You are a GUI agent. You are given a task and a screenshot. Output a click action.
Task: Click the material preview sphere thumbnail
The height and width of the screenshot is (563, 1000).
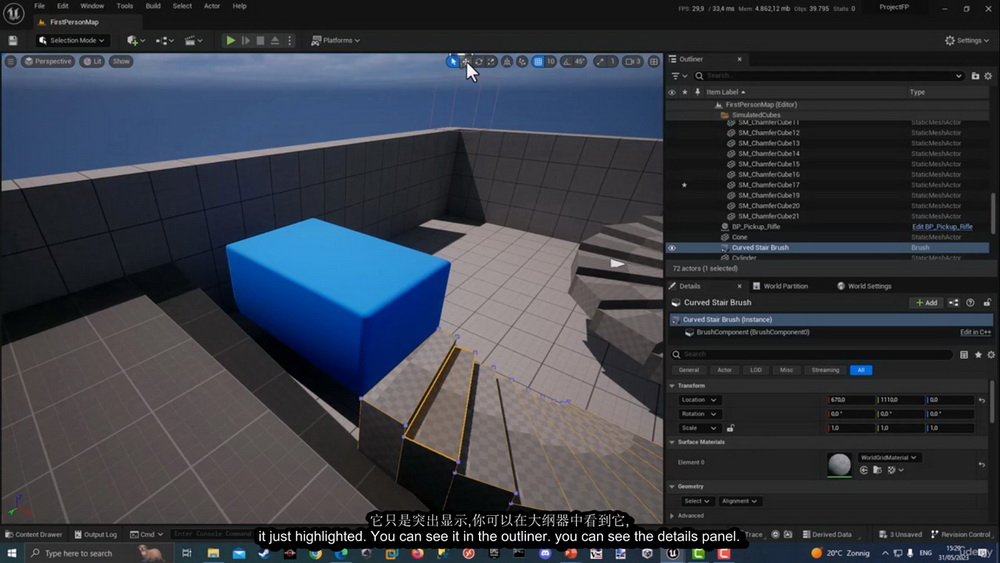tap(839, 465)
